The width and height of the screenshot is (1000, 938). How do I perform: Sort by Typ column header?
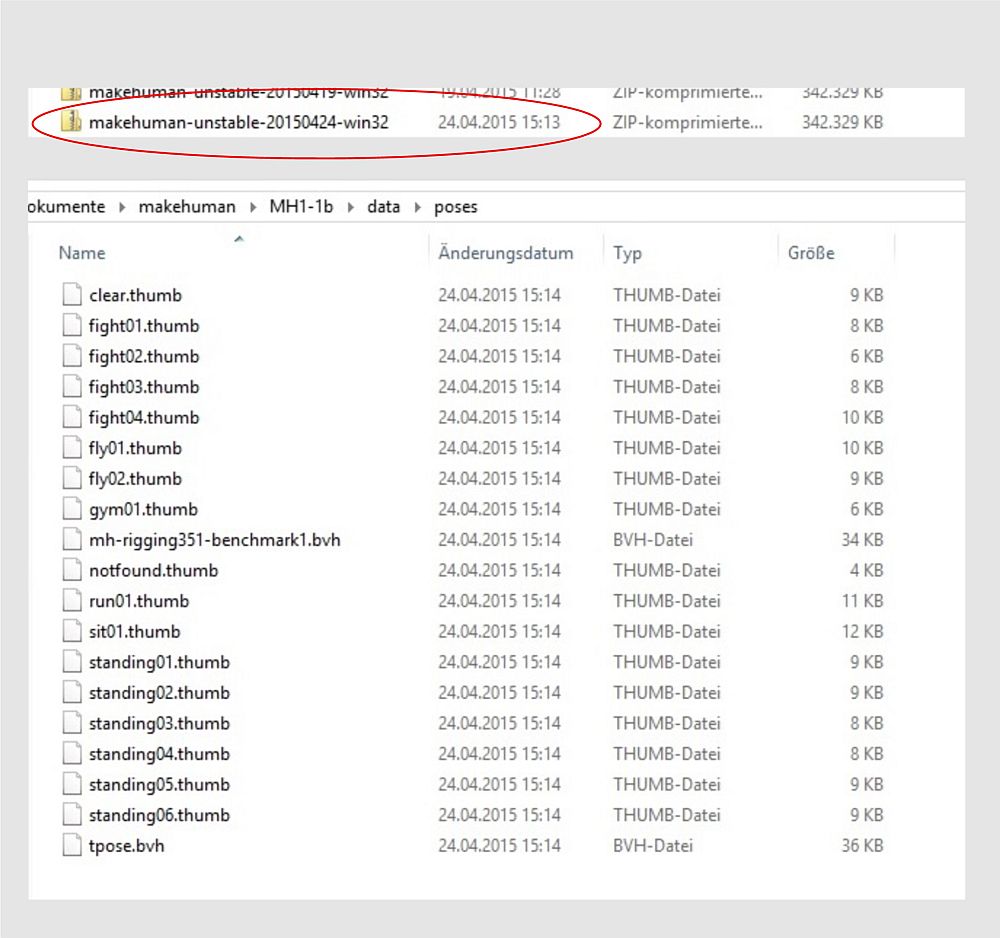[x=628, y=254]
